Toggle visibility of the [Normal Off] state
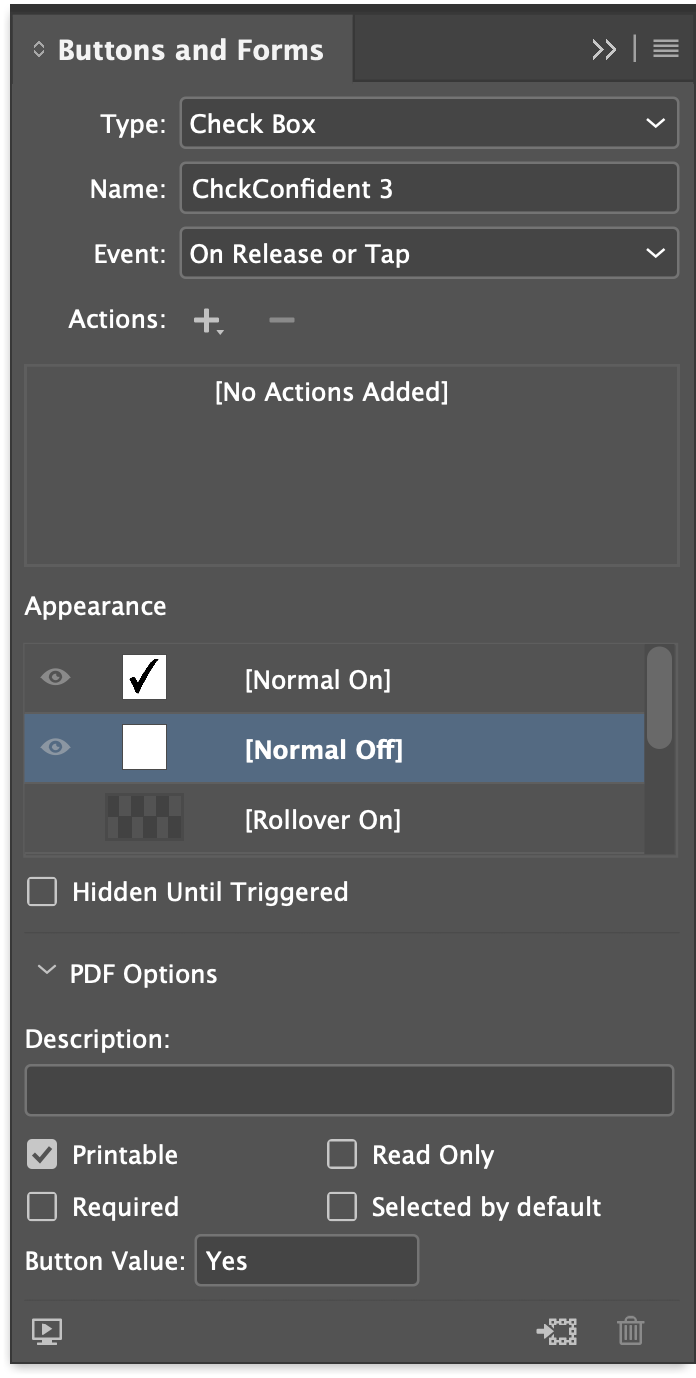The image size is (696, 1378). pos(55,747)
